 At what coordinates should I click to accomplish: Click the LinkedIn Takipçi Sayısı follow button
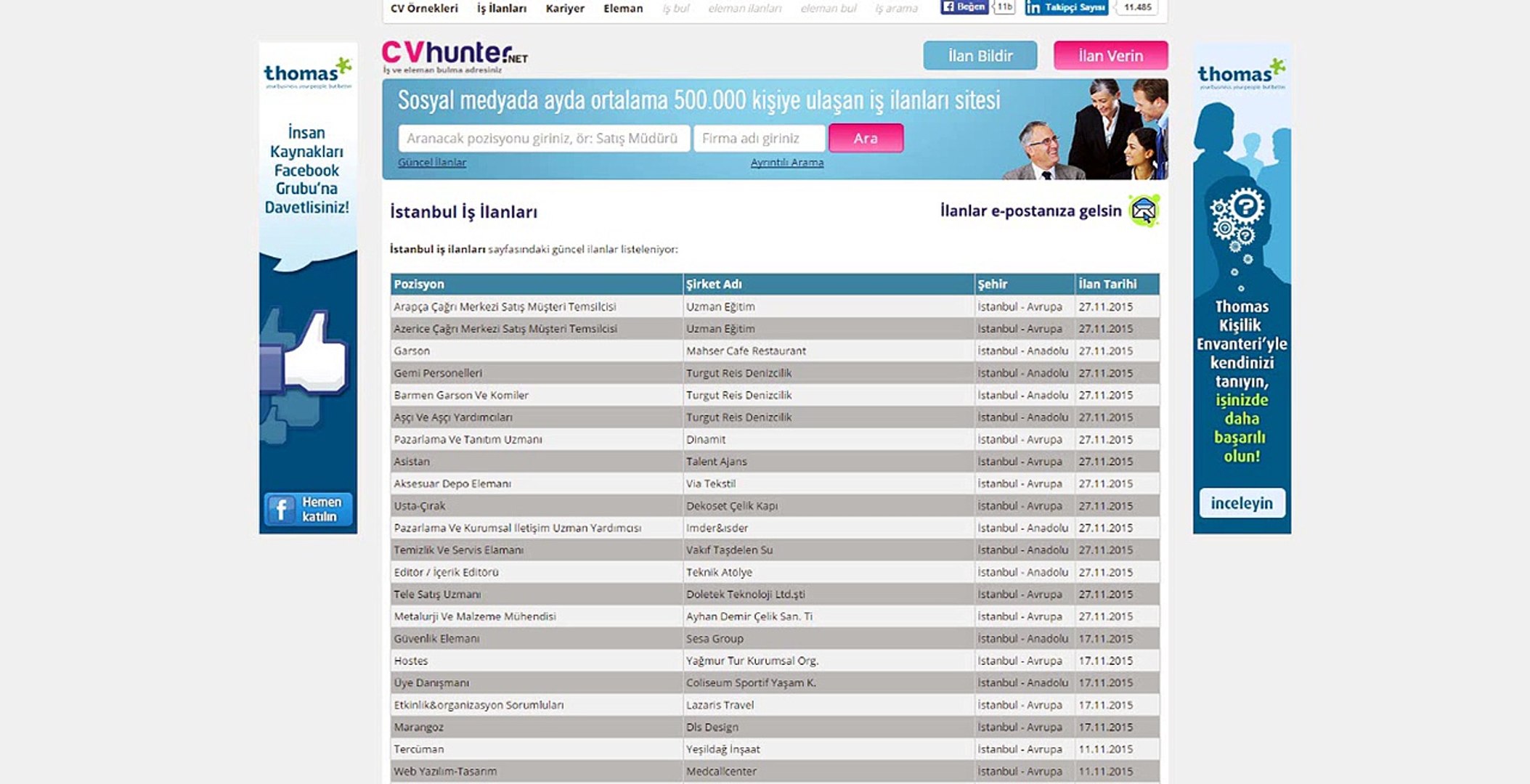pyautogui.click(x=1066, y=7)
